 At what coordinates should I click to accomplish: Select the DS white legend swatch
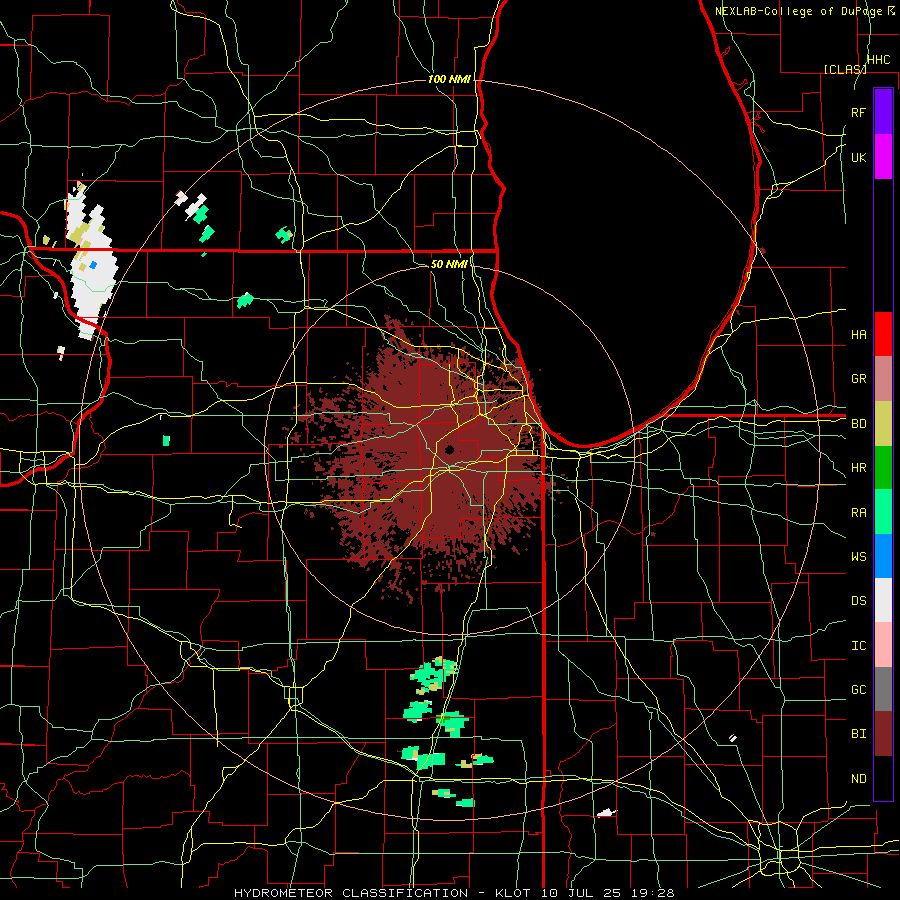pos(883,600)
